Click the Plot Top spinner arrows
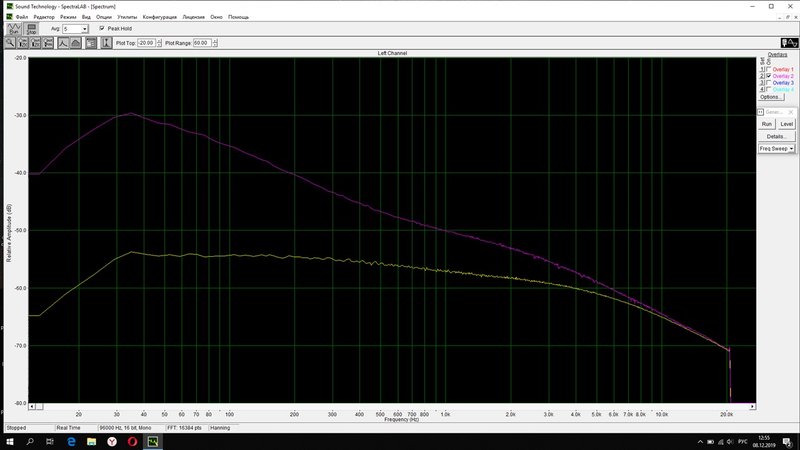The image size is (800, 450). point(159,43)
